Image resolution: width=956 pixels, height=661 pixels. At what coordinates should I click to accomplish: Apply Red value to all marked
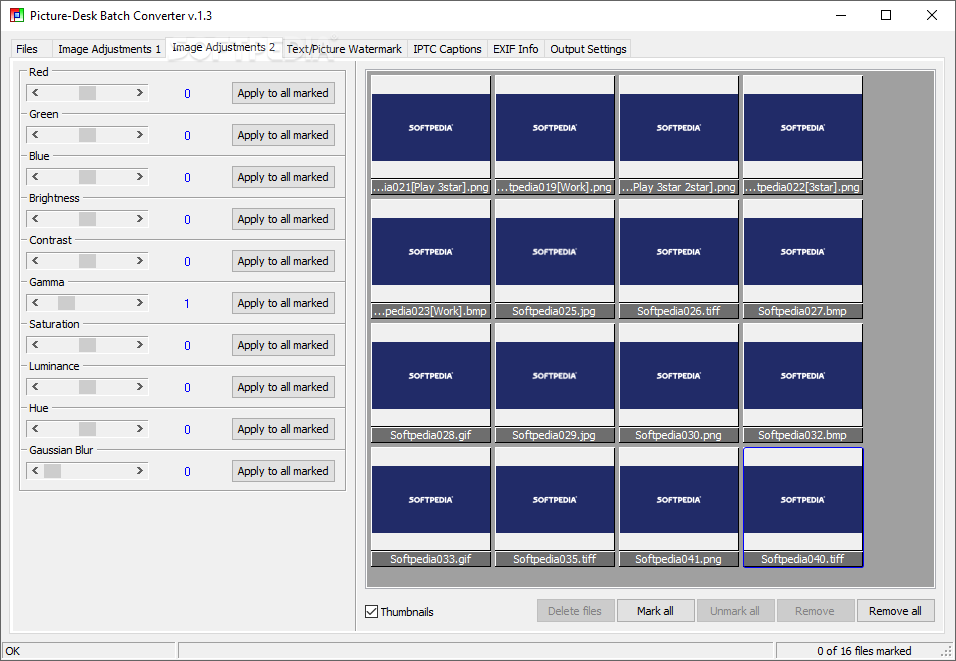[x=283, y=93]
